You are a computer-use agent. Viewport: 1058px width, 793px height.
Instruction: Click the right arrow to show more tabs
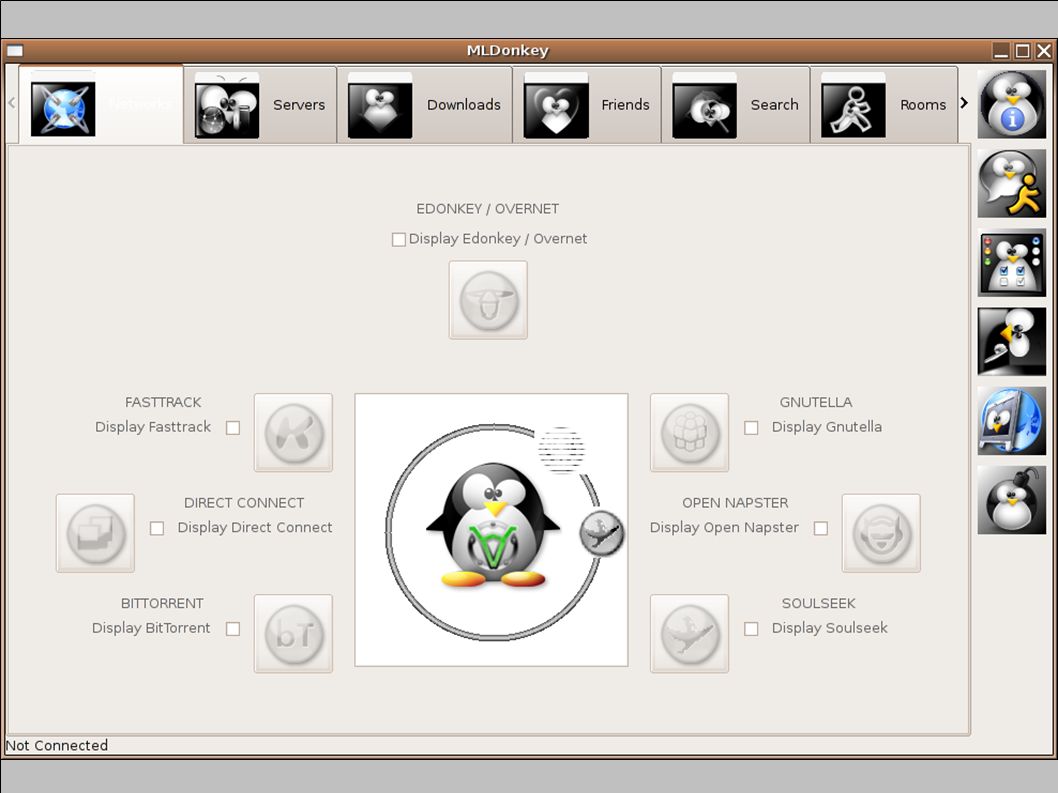[x=964, y=103]
